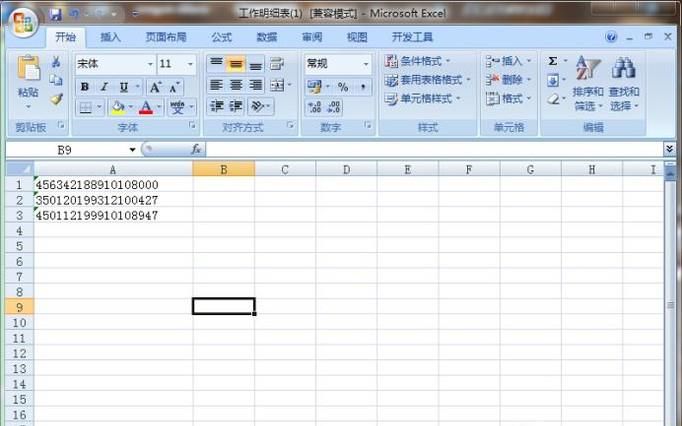Expand the formula bar

[669, 149]
